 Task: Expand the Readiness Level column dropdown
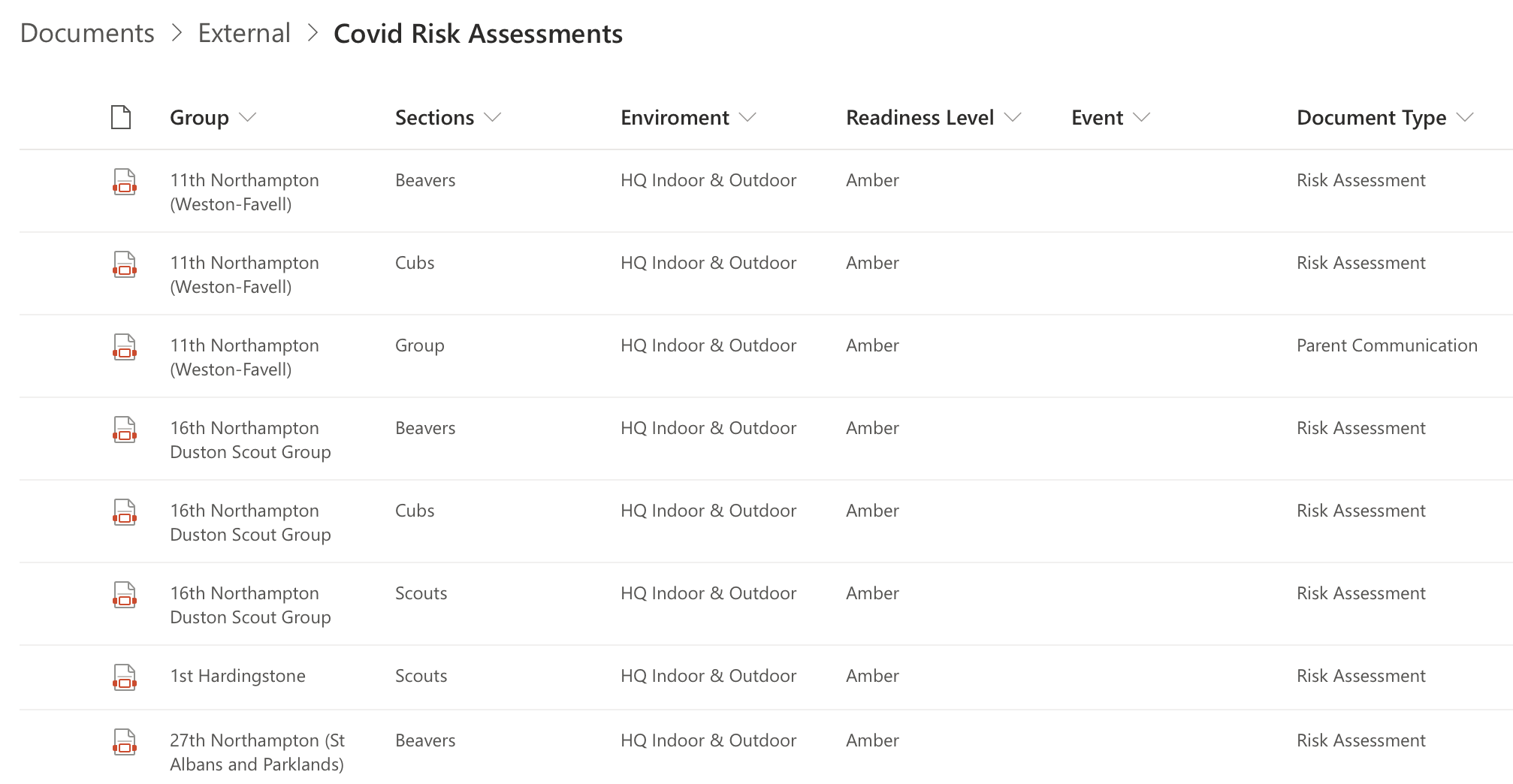[1013, 118]
